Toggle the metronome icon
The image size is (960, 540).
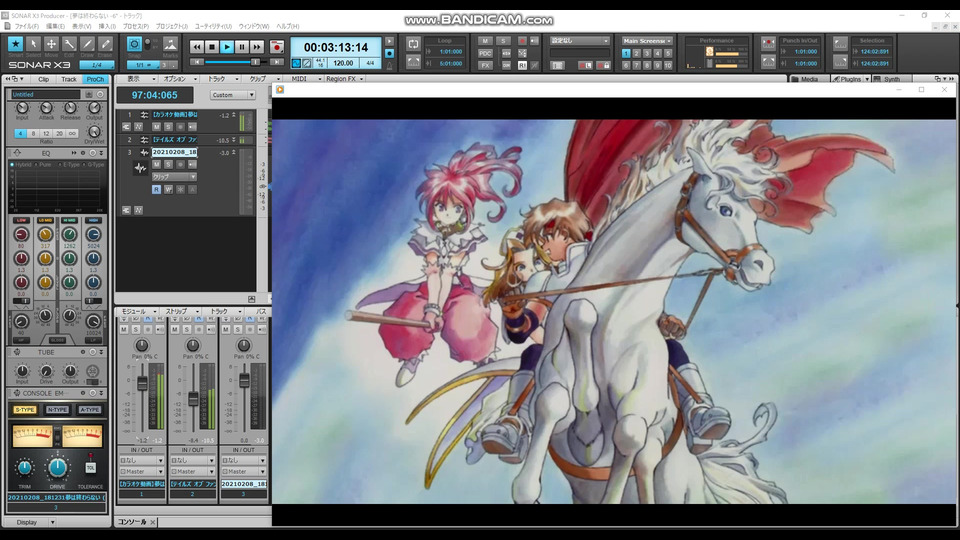(x=389, y=65)
